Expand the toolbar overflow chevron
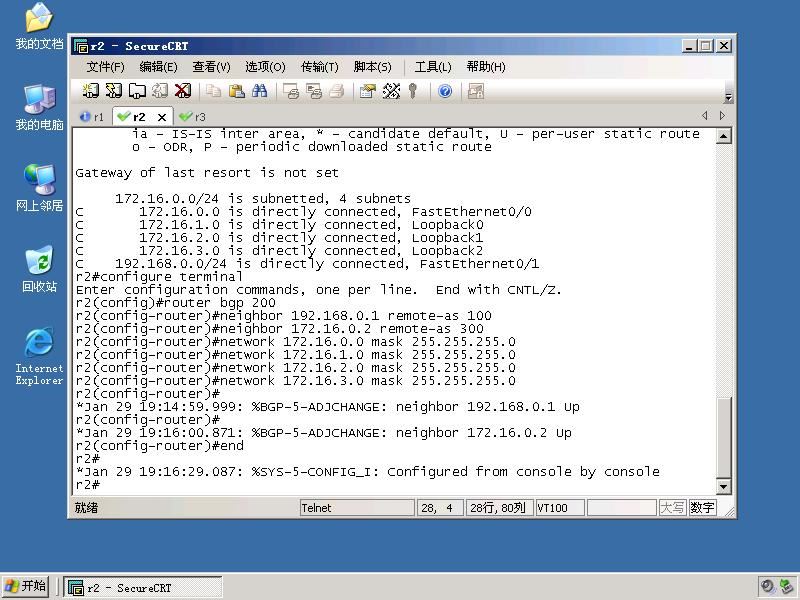This screenshot has width=800, height=600. [729, 97]
